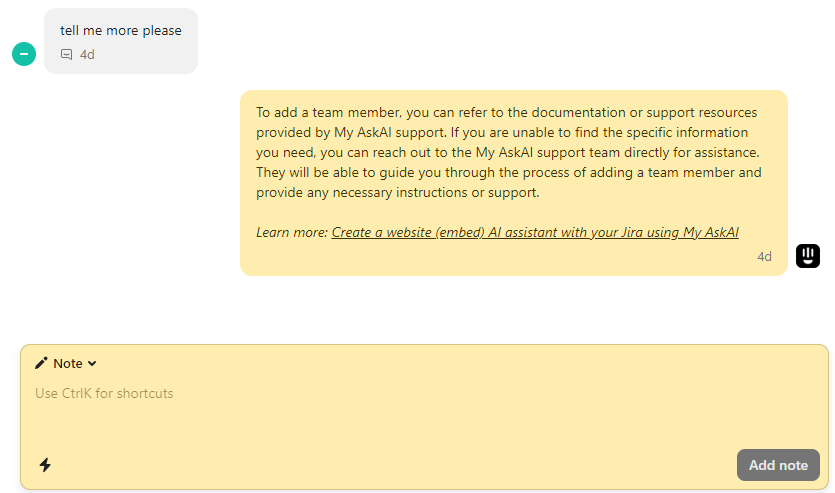
Task: Click the 4d timestamp on the customer message
Action: coord(87,55)
